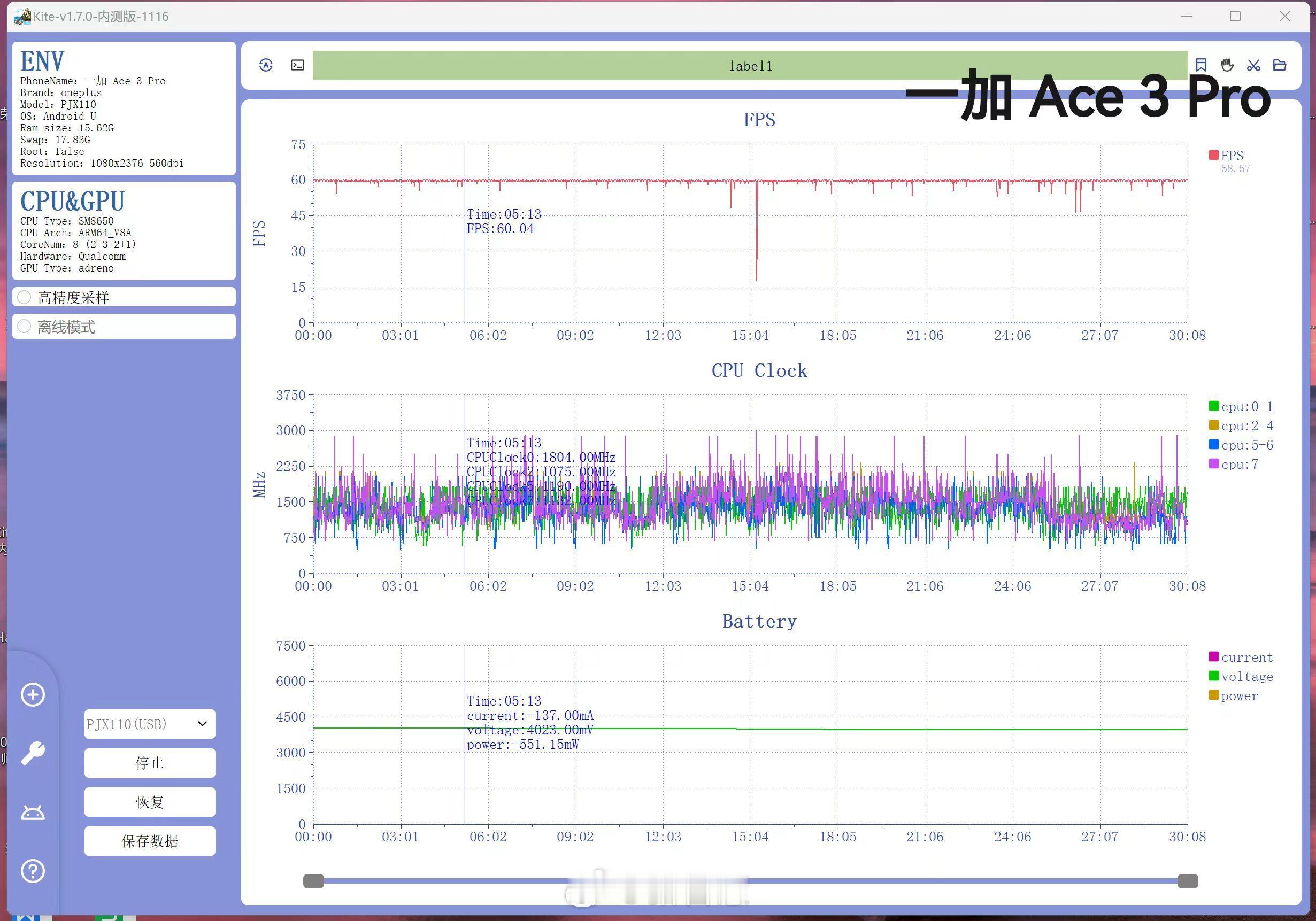Click the FPS average value 58.57
Screen dimensions: 1316x921
pyautogui.click(x=1235, y=168)
